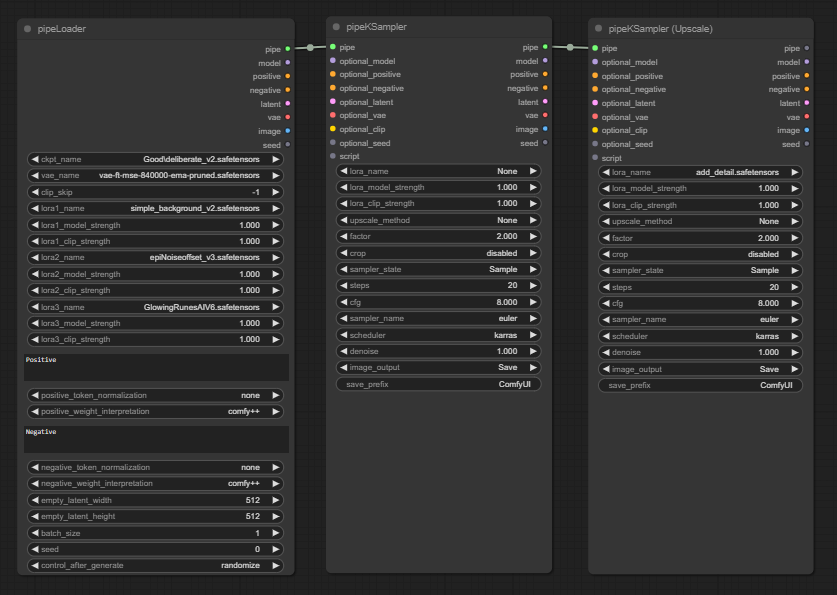
Task: Decrease cfg in pipeKSampler with left arrow
Action: pos(344,302)
